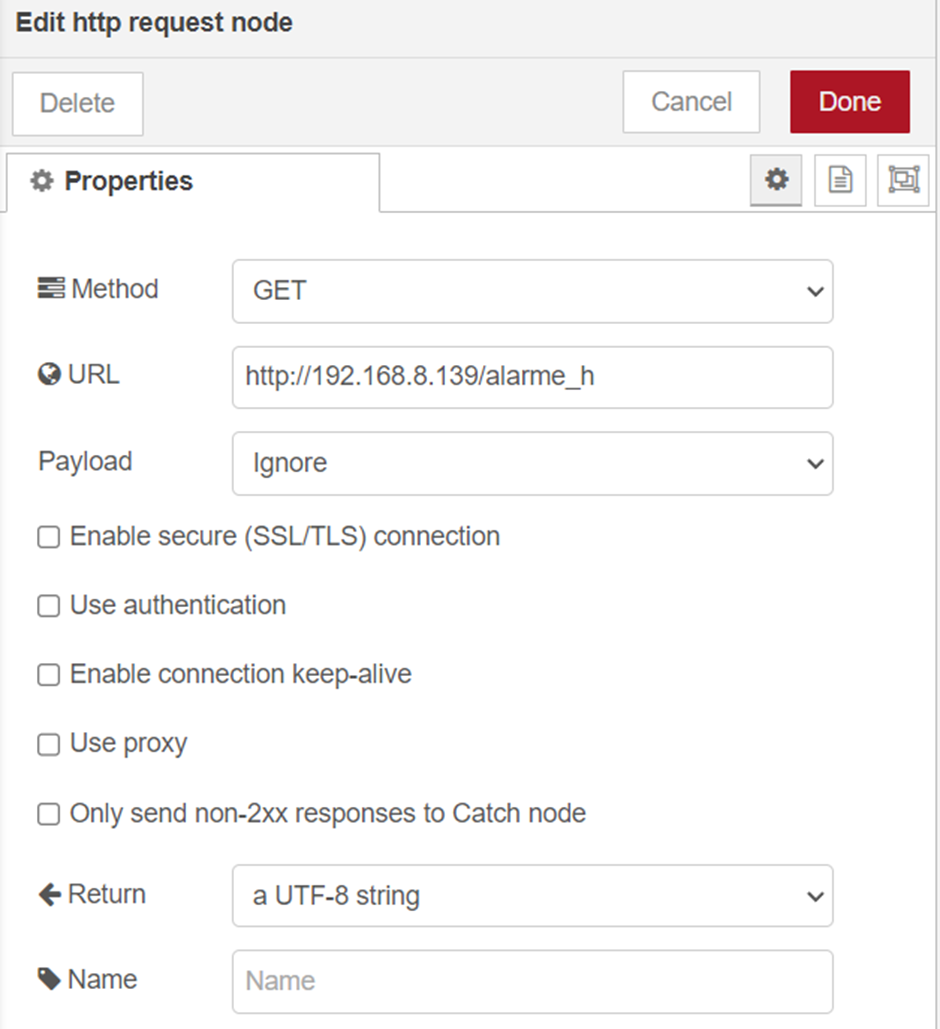Click the Cancel button

691,102
